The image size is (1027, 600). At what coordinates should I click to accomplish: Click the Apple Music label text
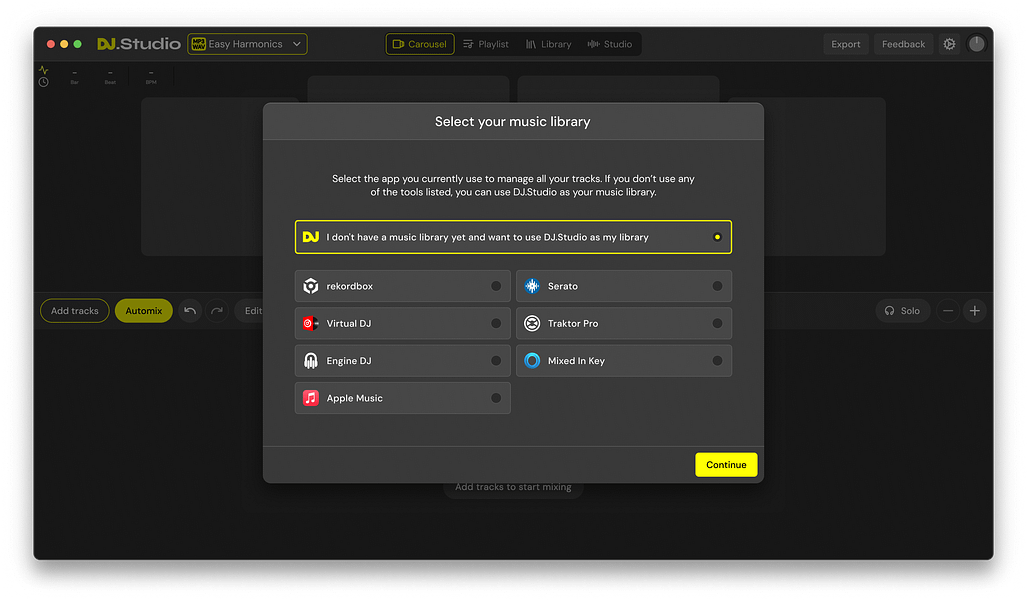tap(354, 398)
